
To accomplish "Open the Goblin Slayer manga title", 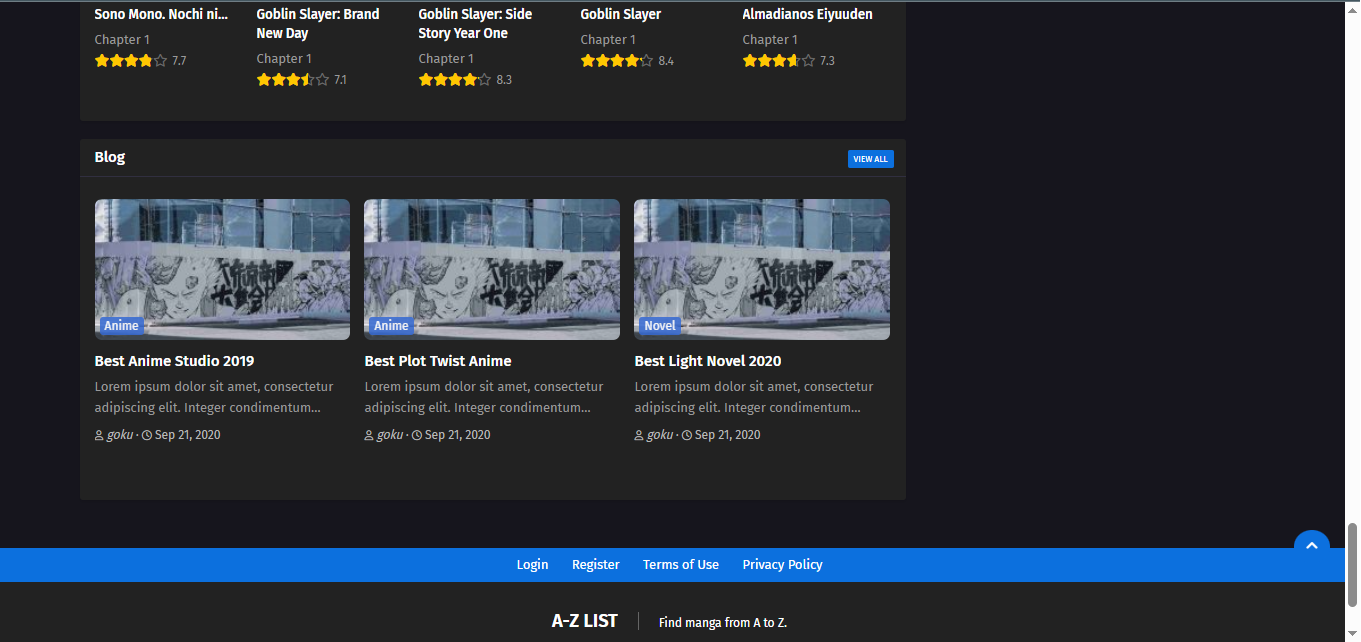I will click(620, 14).
